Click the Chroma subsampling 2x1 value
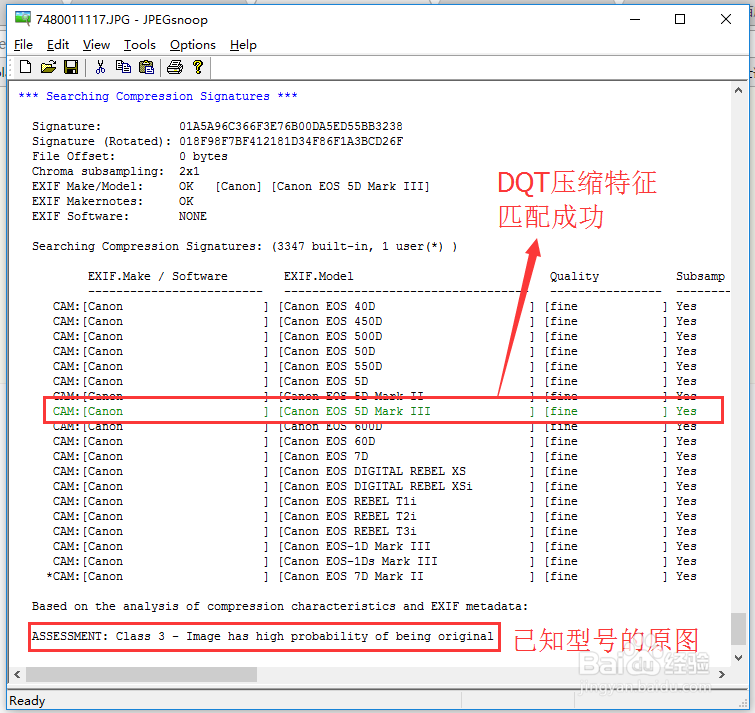The image size is (755, 713). point(189,171)
